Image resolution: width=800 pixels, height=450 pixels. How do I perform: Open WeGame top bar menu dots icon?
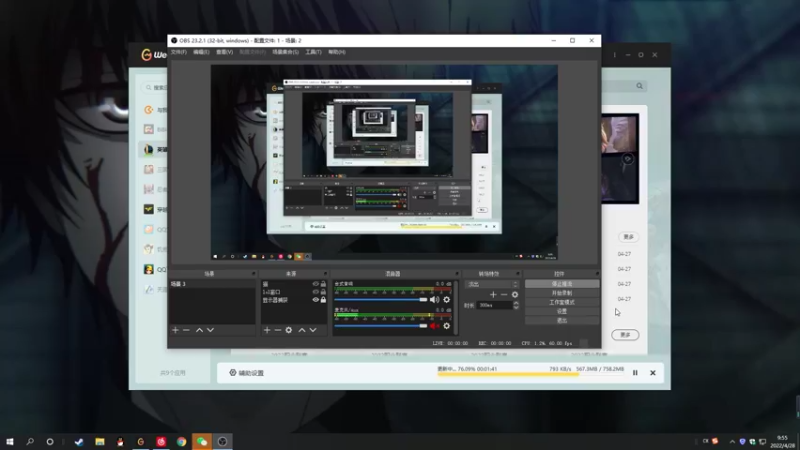[615, 55]
